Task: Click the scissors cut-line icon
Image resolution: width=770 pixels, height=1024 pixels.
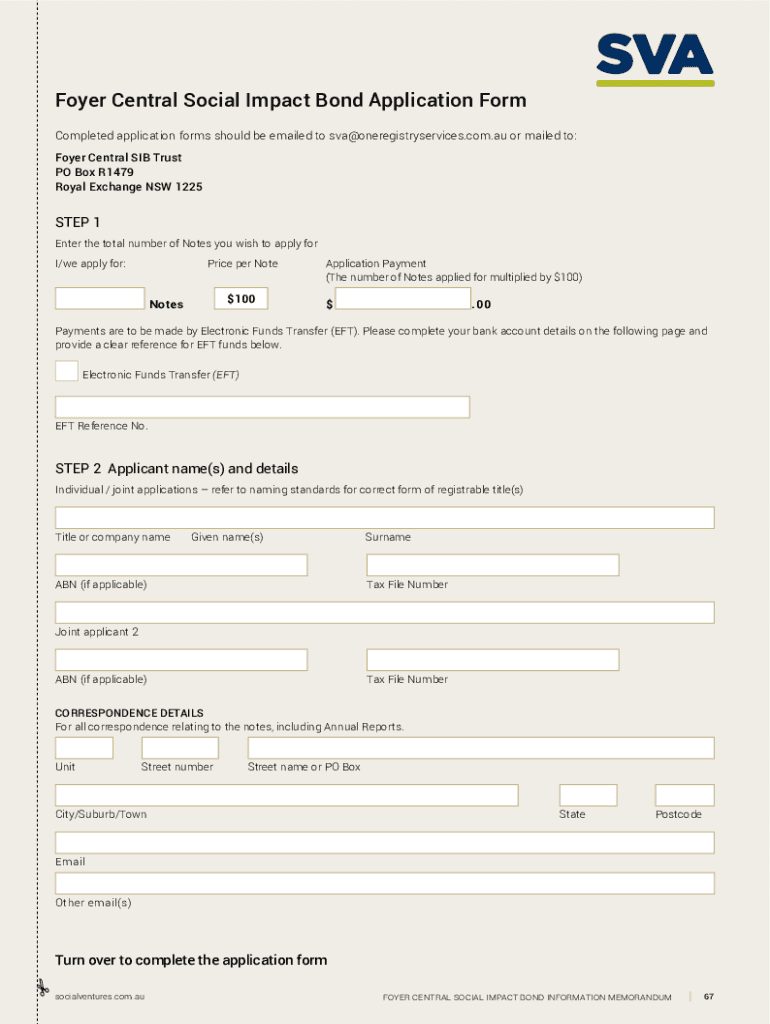Action: [x=42, y=989]
